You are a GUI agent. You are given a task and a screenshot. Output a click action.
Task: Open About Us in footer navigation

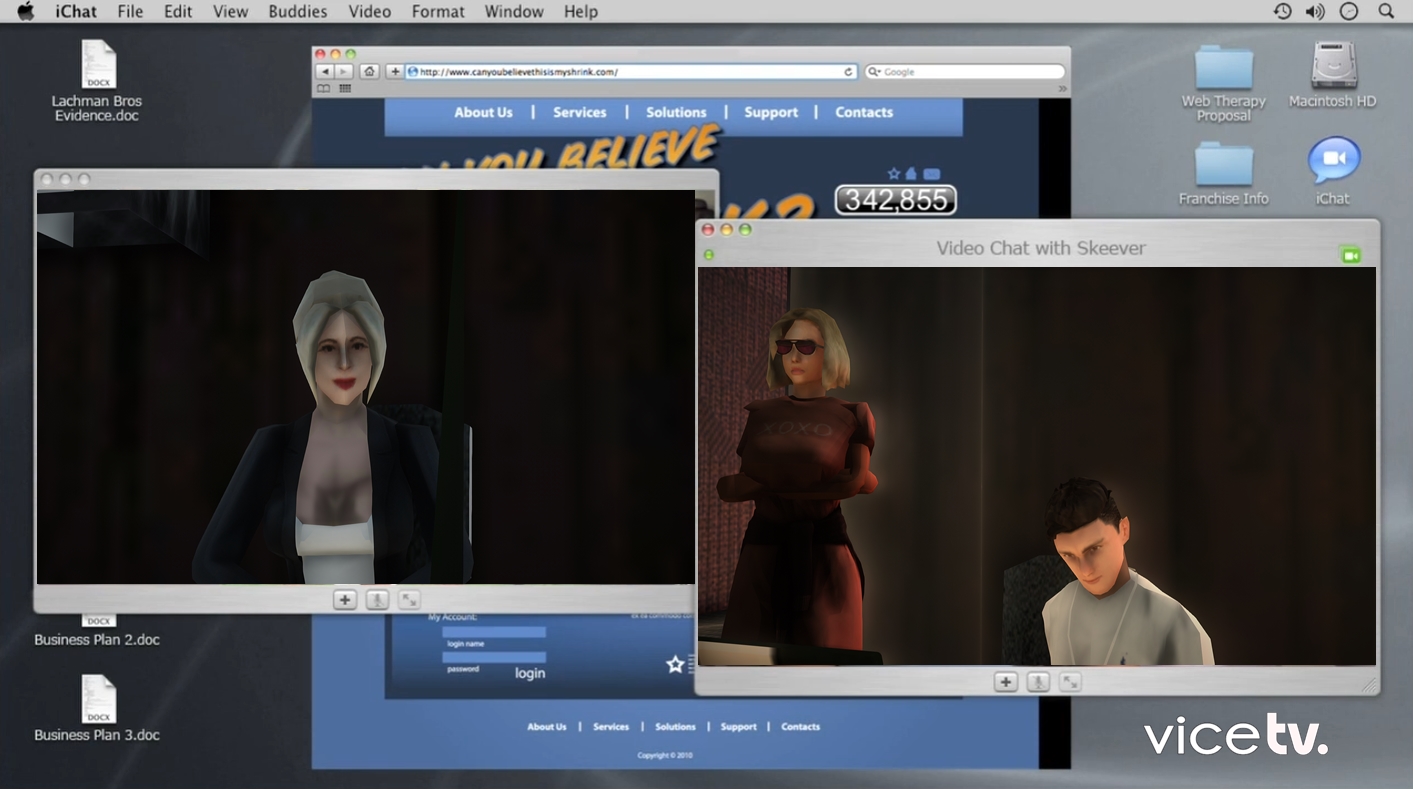pyautogui.click(x=547, y=727)
